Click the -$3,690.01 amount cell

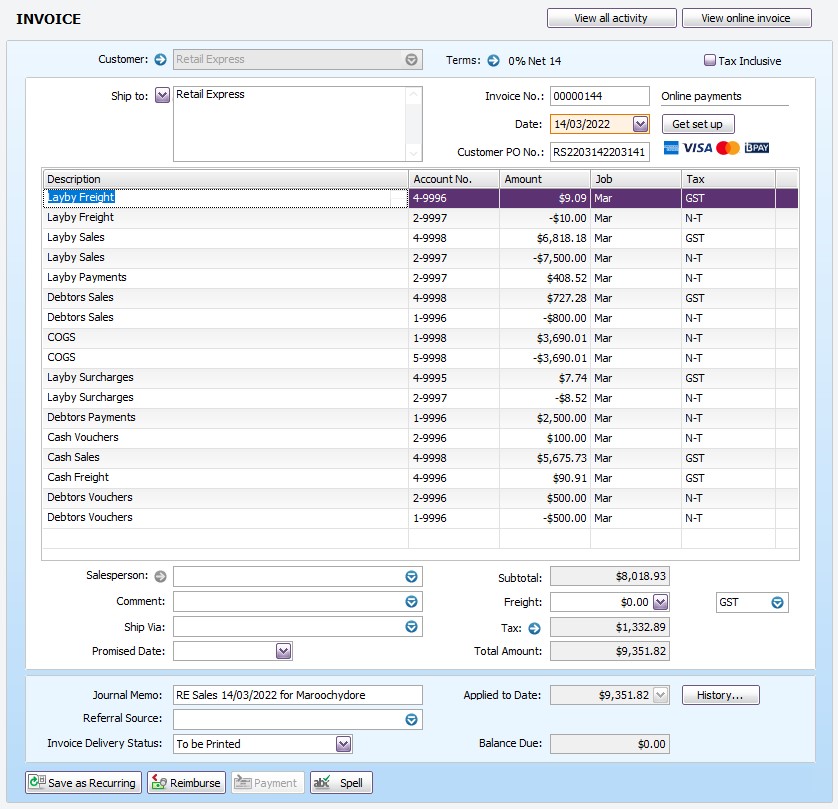(545, 358)
